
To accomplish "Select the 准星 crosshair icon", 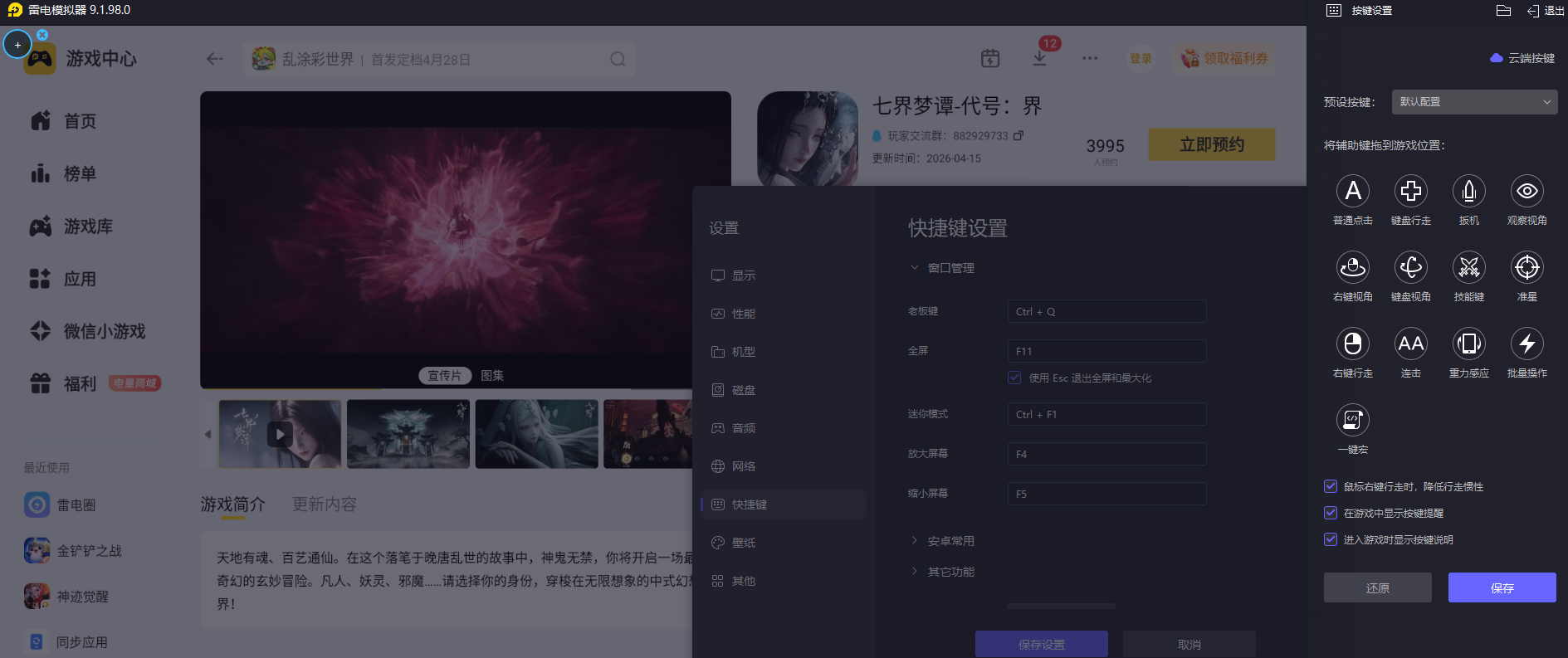I will 1526,268.
